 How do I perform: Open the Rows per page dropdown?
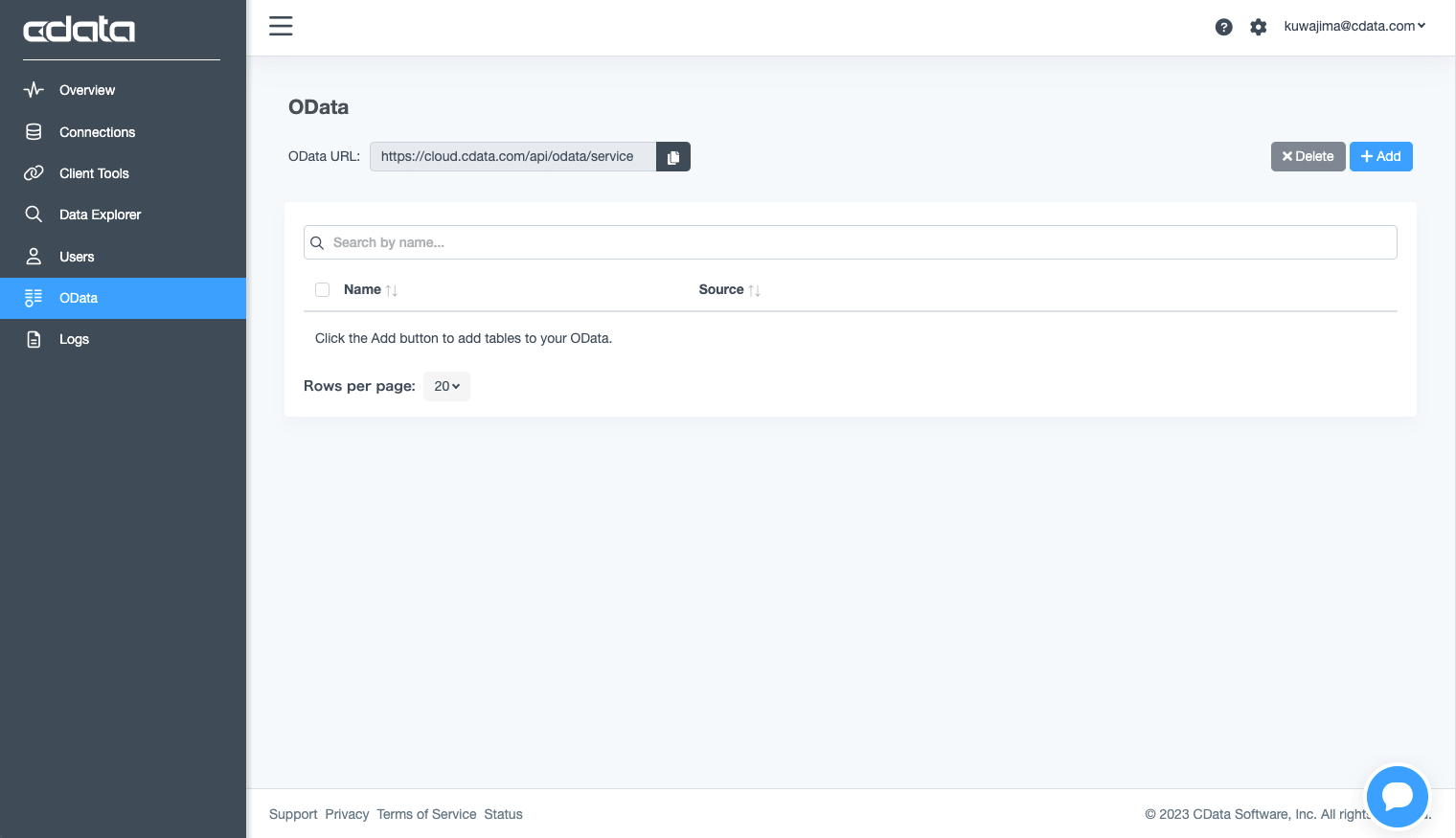pyautogui.click(x=446, y=386)
